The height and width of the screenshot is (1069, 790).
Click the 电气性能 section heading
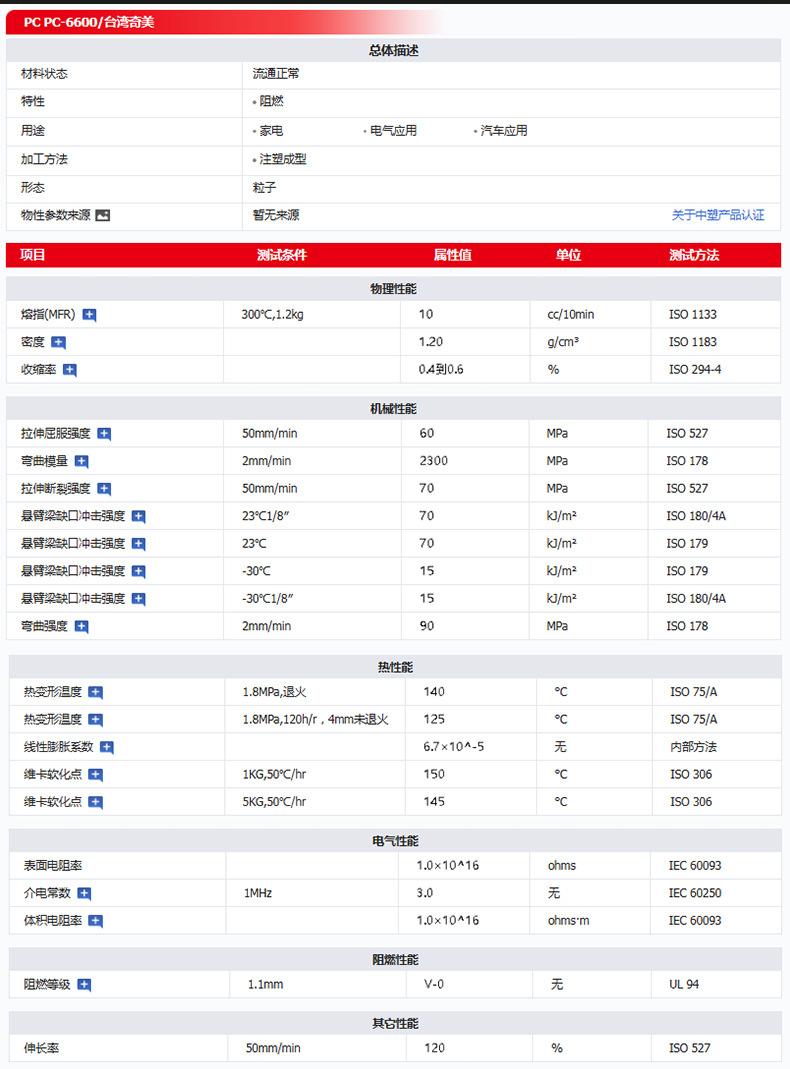395,841
